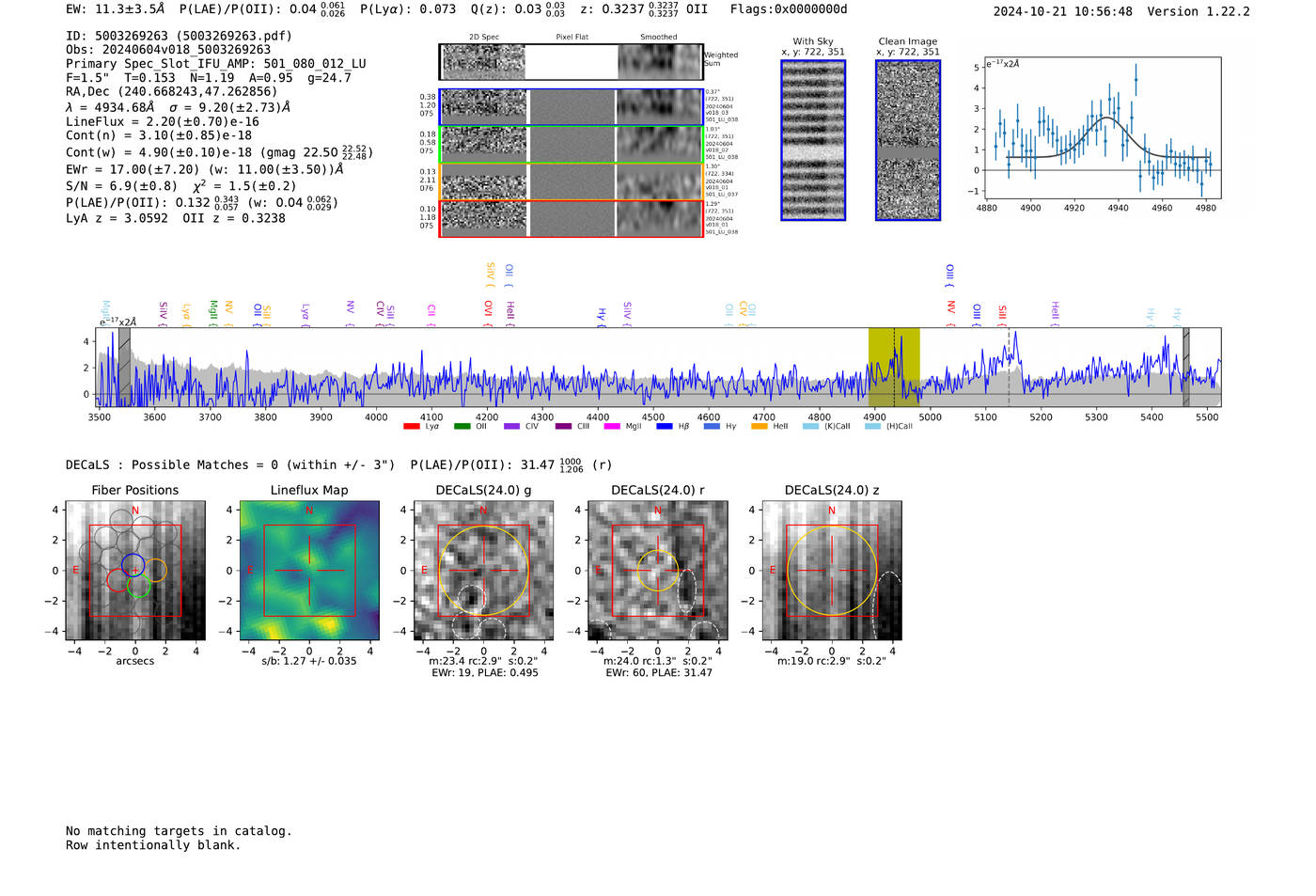Image resolution: width=1316 pixels, height=896 pixels.
Task: Open the With Sky image cutout
Action: click(813, 140)
